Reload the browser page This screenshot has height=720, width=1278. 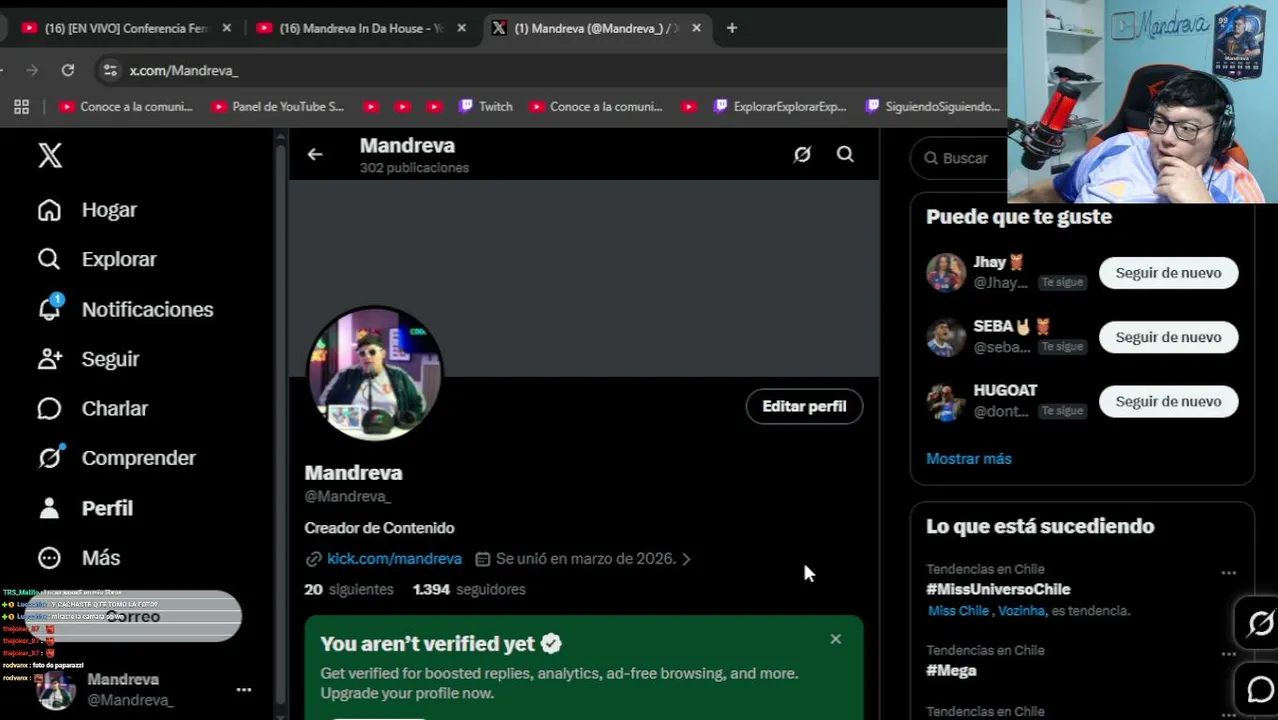click(x=68, y=70)
